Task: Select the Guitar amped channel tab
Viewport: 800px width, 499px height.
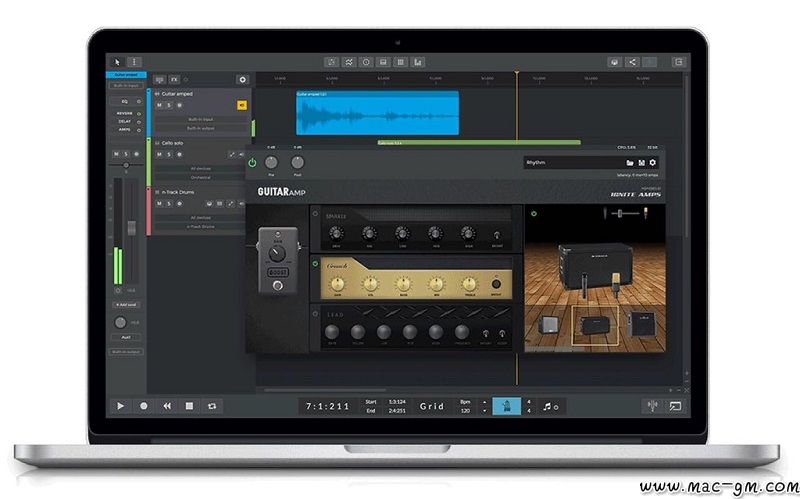Action: (126, 75)
